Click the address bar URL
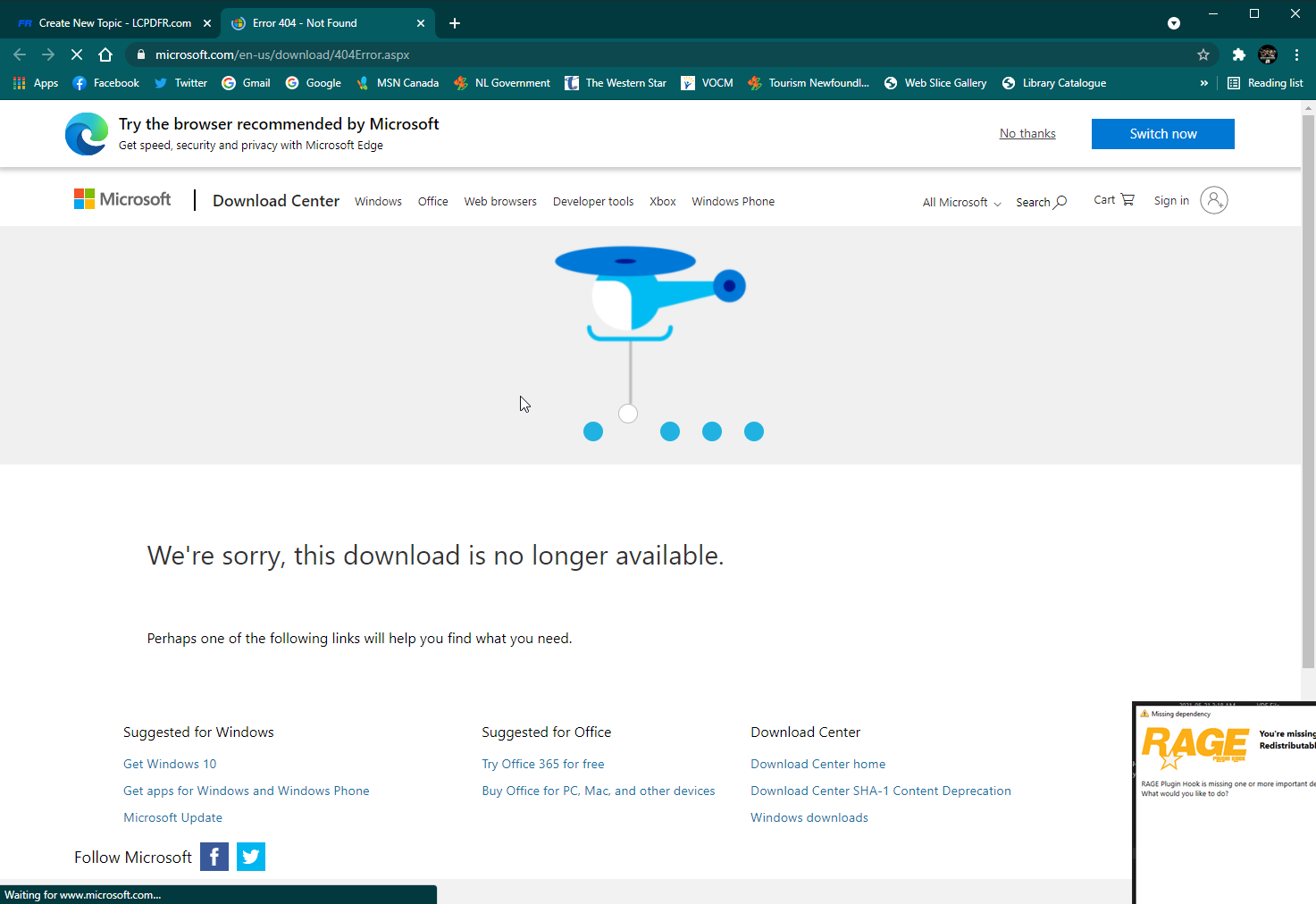This screenshot has height=904, width=1316. pos(282,54)
